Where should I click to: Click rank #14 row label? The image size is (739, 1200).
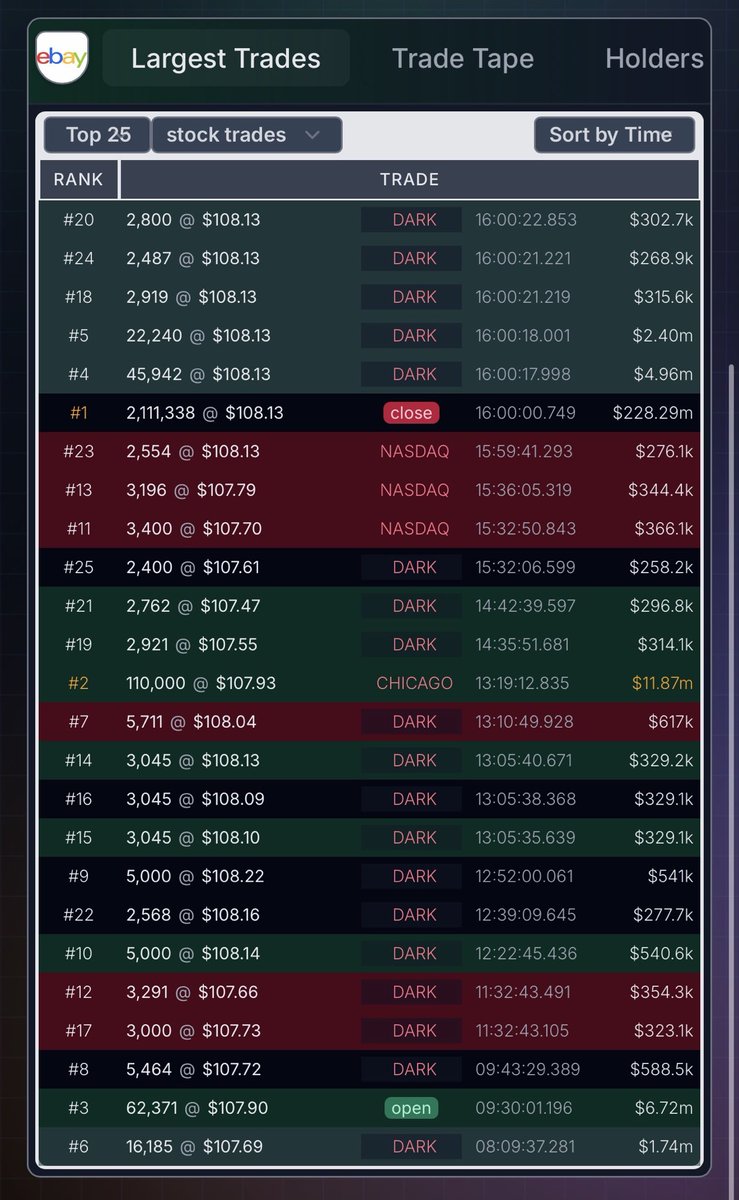(x=78, y=760)
